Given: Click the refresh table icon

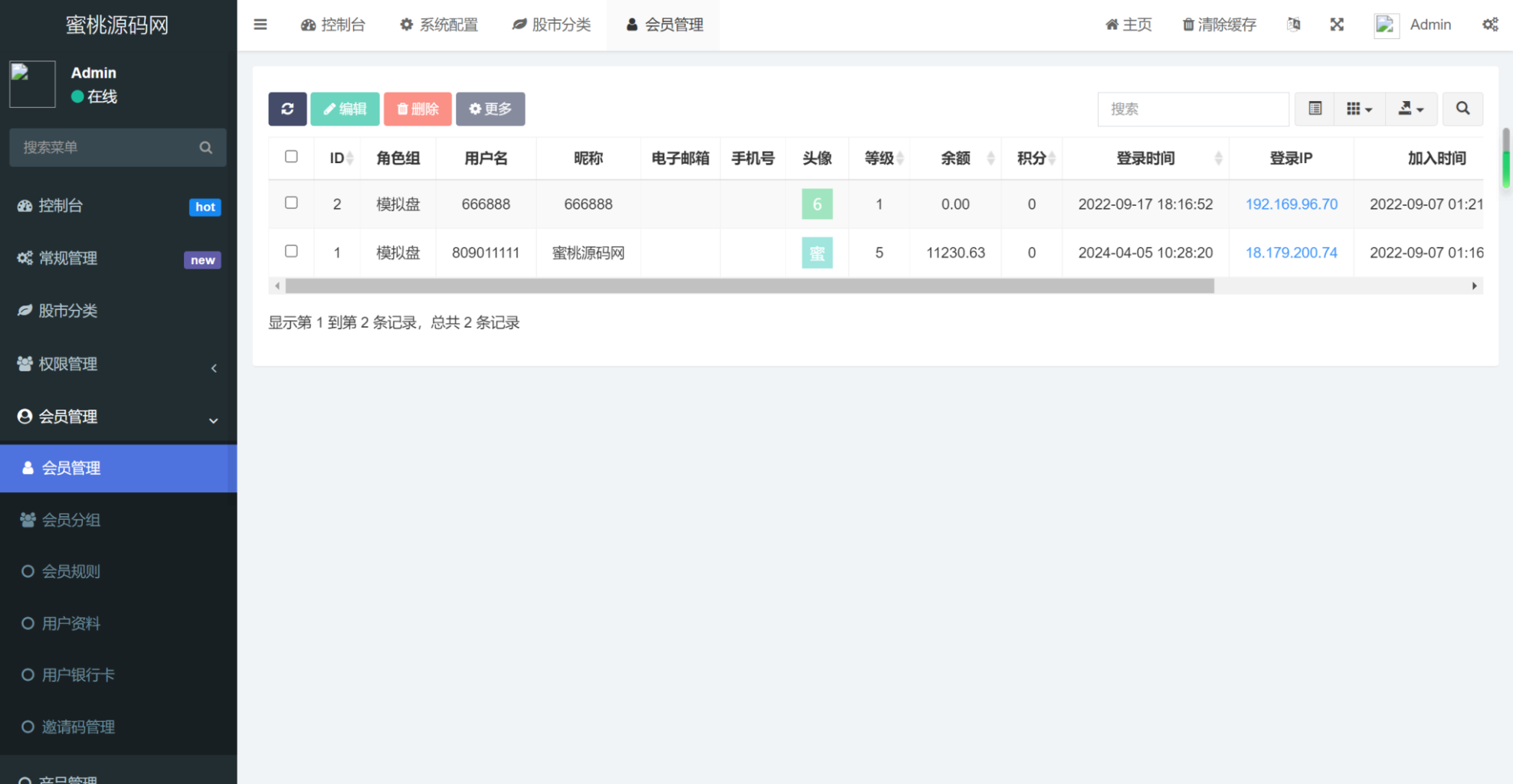Looking at the screenshot, I should [287, 109].
